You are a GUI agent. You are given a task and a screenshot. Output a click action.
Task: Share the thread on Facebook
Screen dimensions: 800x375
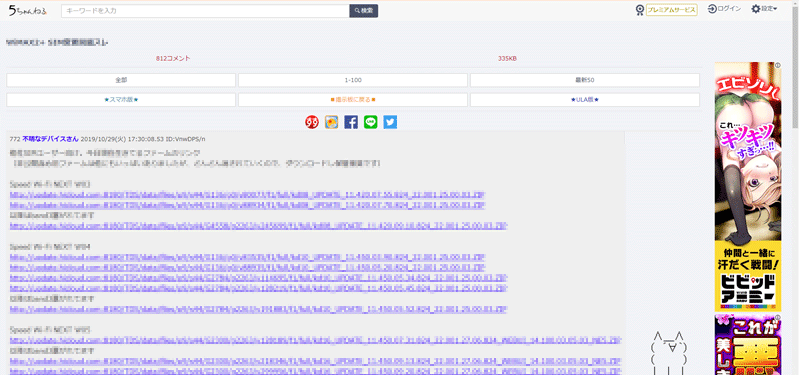pyautogui.click(x=351, y=122)
